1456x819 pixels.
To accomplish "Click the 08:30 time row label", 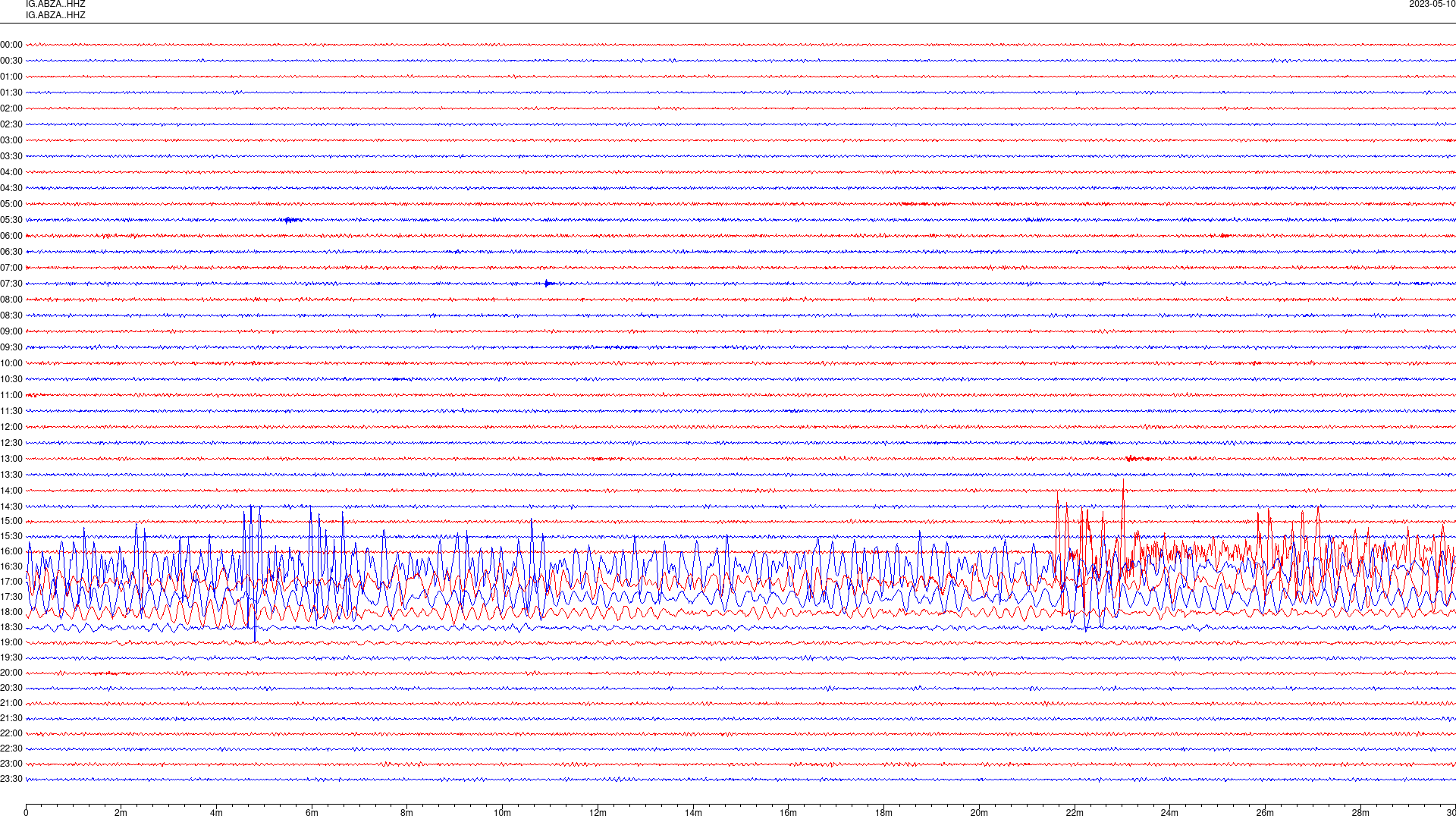I will 11,315.
